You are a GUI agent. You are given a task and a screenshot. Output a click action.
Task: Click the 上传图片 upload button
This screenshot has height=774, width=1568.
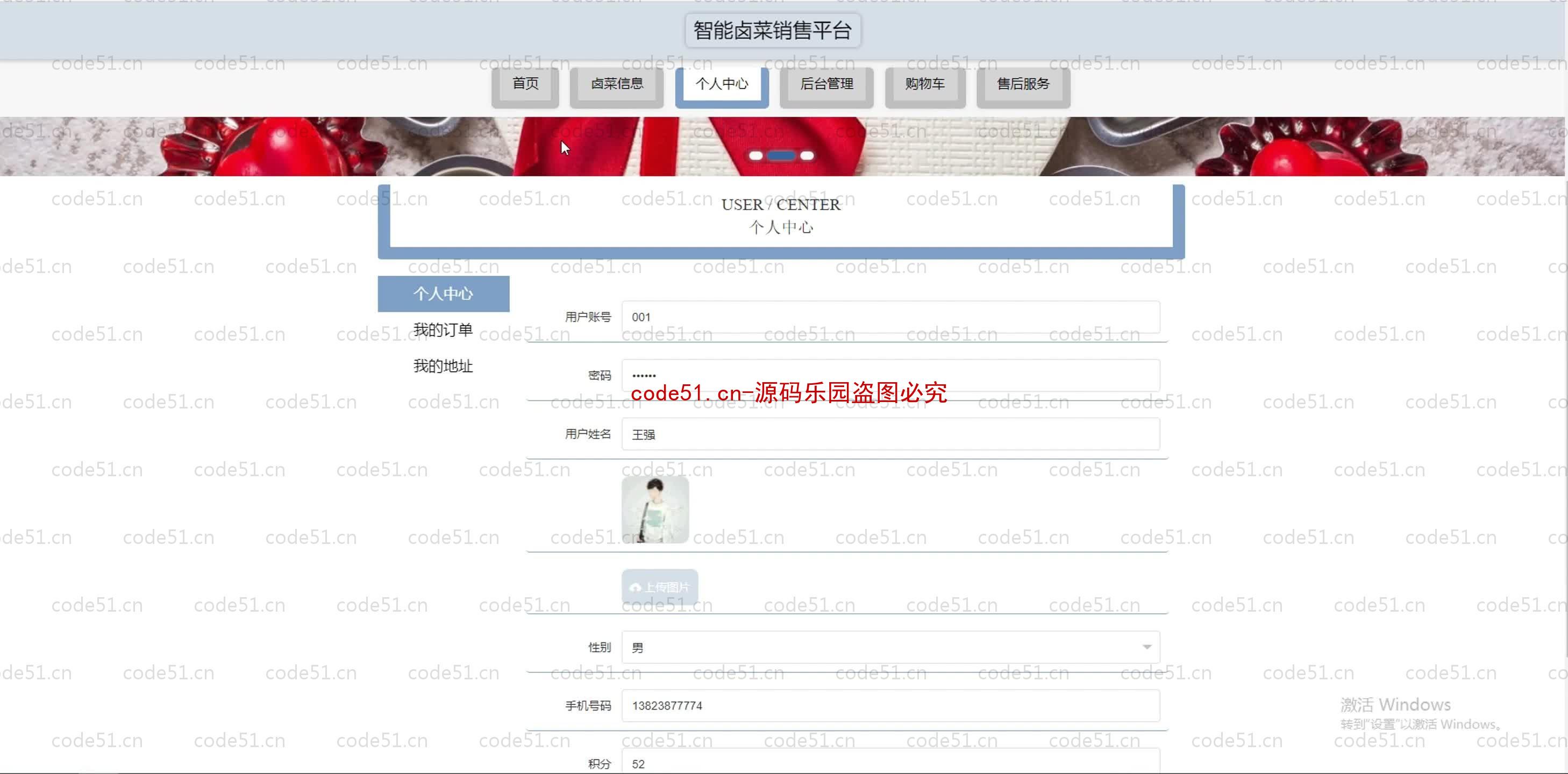coord(659,586)
